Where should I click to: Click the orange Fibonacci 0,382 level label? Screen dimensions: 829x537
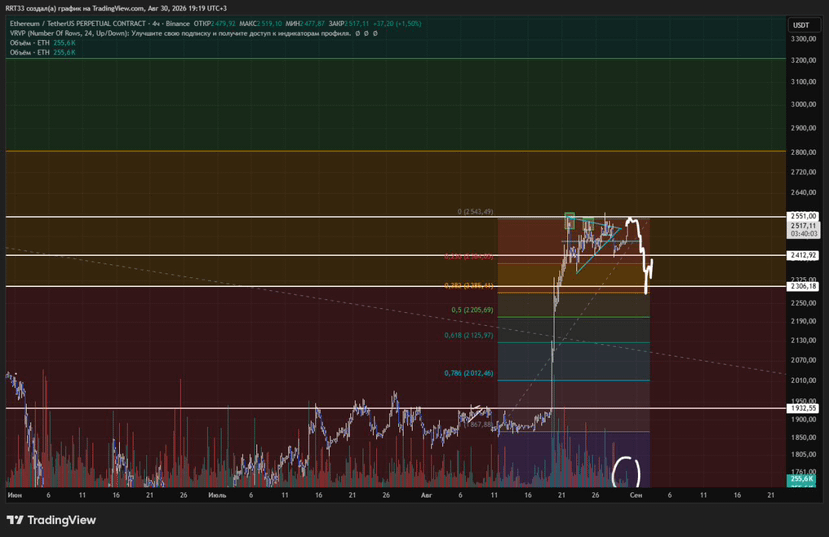469,286
